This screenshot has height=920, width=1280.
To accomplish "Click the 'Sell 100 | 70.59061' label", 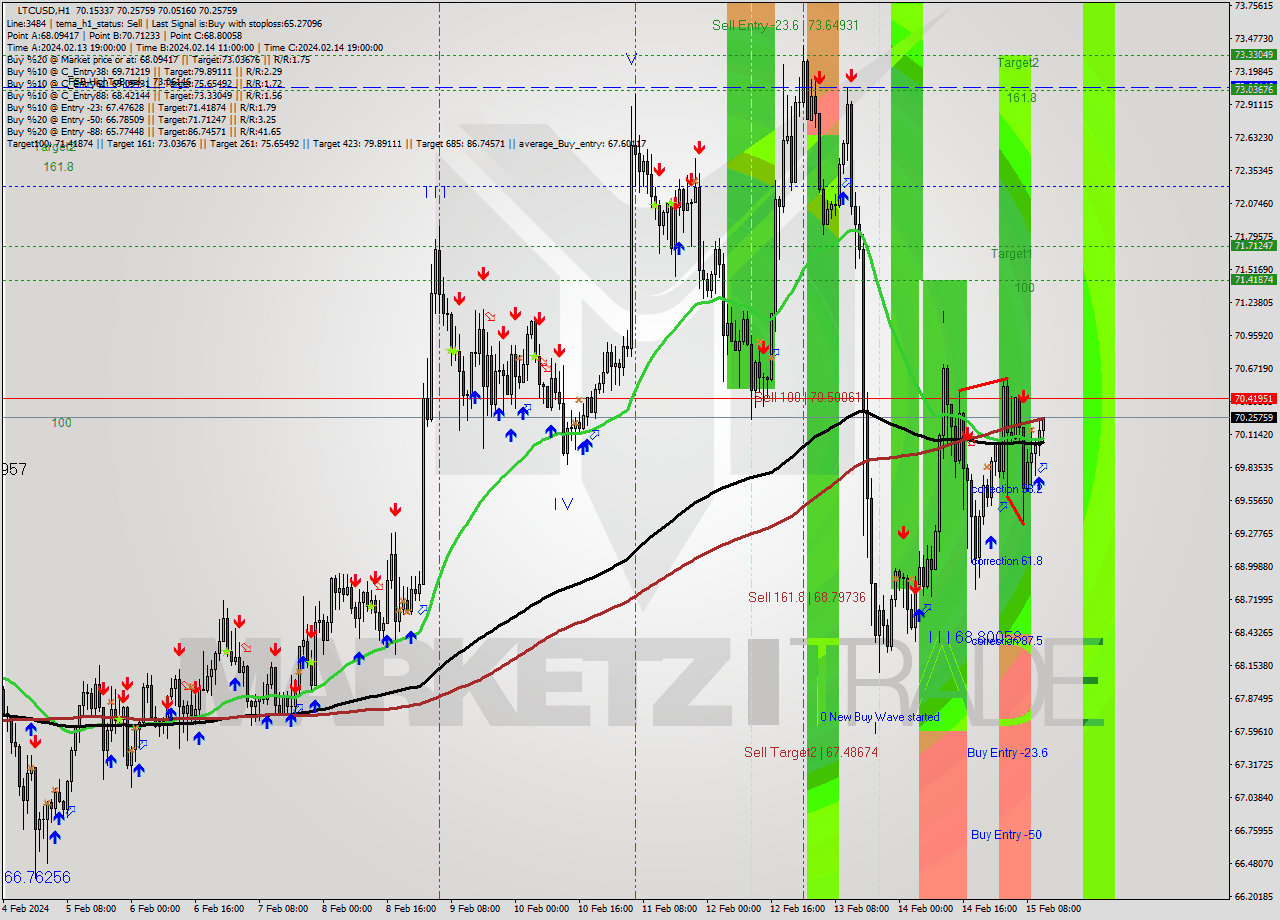I will tap(808, 398).
